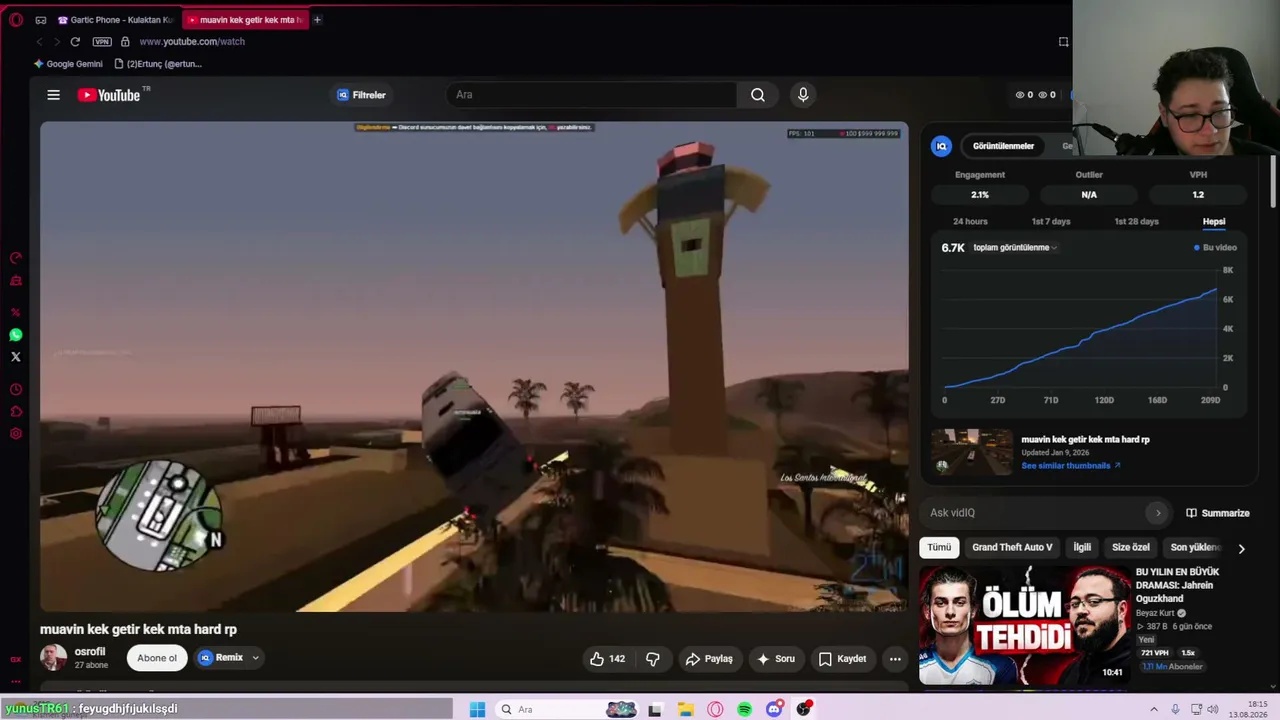Submit search with the magnifier button

click(758, 95)
